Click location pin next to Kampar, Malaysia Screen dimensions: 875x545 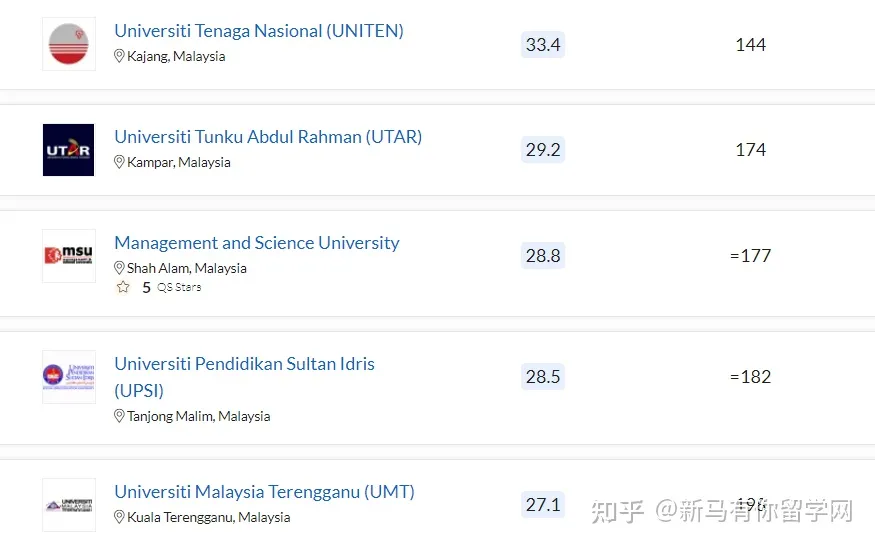[x=119, y=162]
